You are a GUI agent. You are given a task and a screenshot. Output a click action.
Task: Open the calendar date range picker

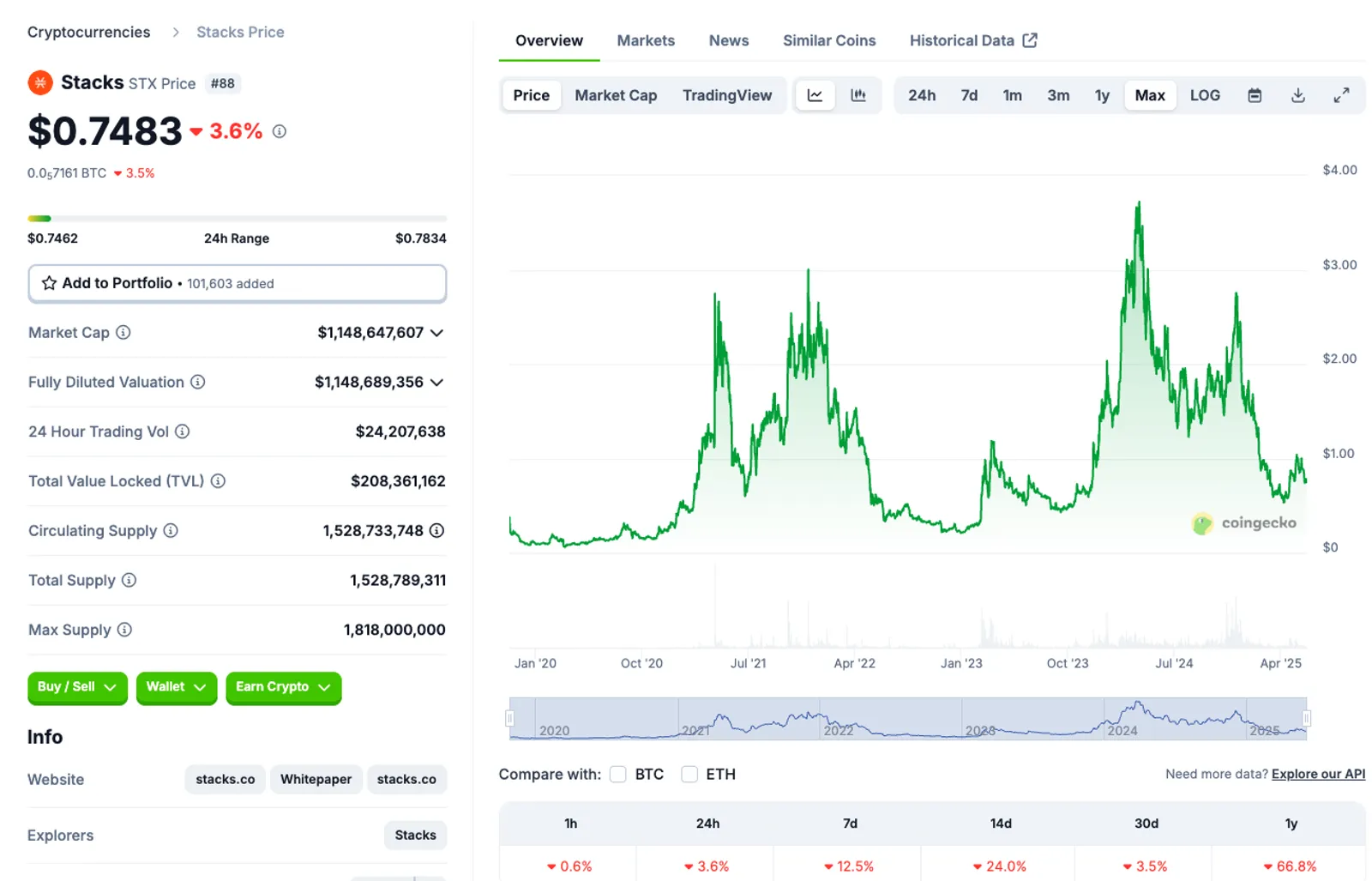[x=1255, y=95]
